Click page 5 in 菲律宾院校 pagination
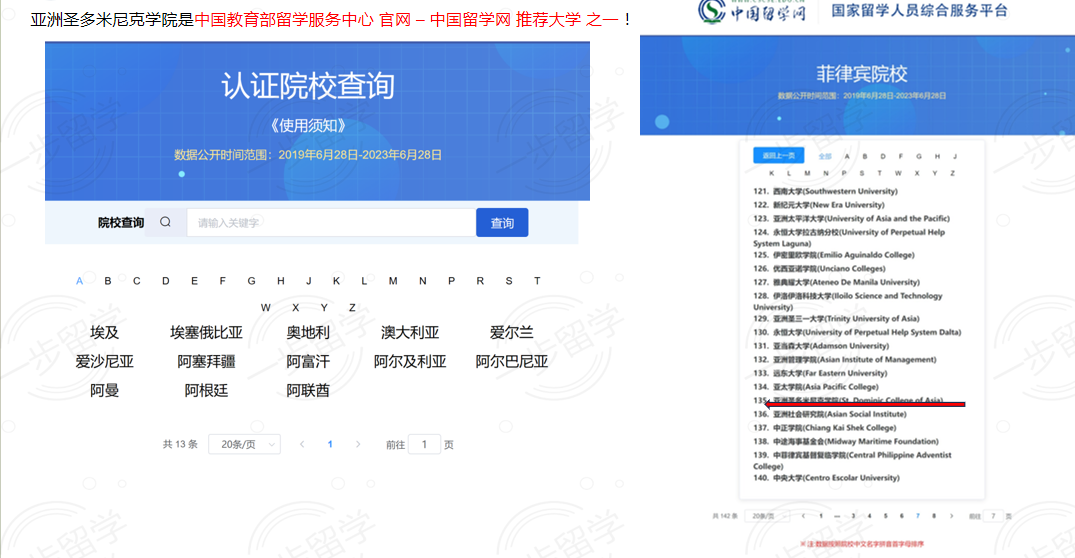This screenshot has width=1075, height=558. pyautogui.click(x=886, y=516)
